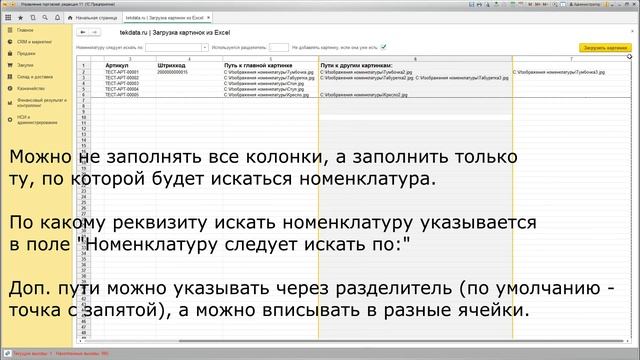Viewport: 640px width, 360px height.
Task: Go forward with the right arrow button
Action: [95, 32]
